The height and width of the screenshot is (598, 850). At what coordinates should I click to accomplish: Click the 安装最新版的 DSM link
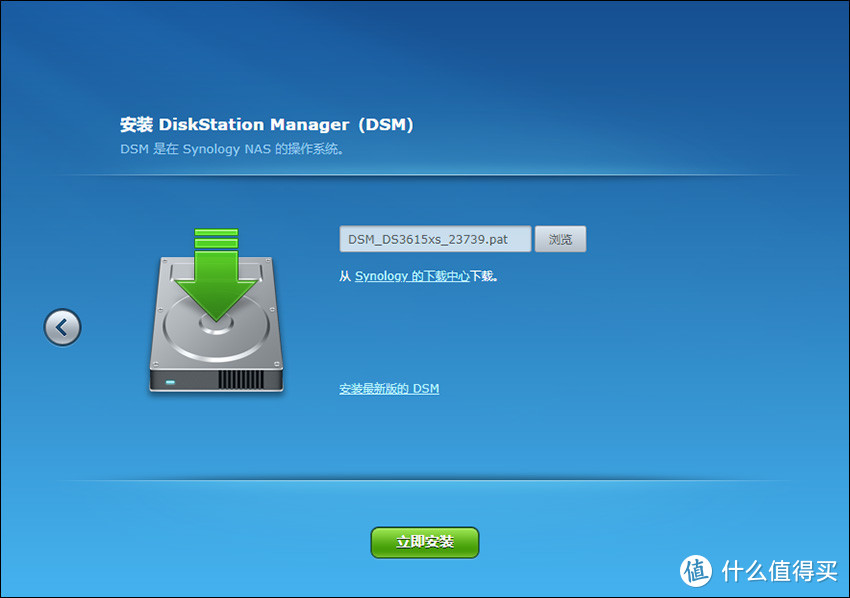(389, 388)
